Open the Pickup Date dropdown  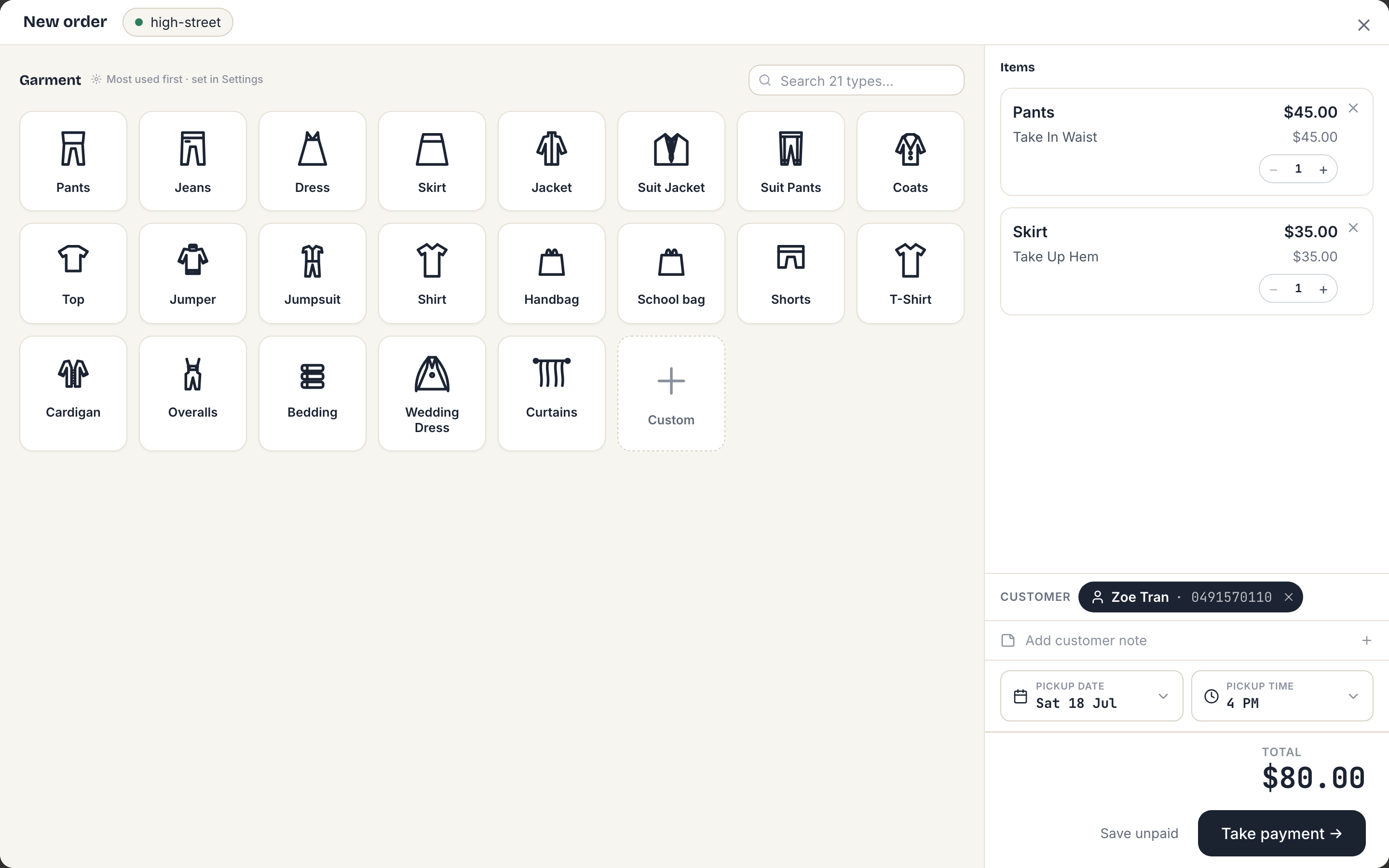tap(1091, 696)
